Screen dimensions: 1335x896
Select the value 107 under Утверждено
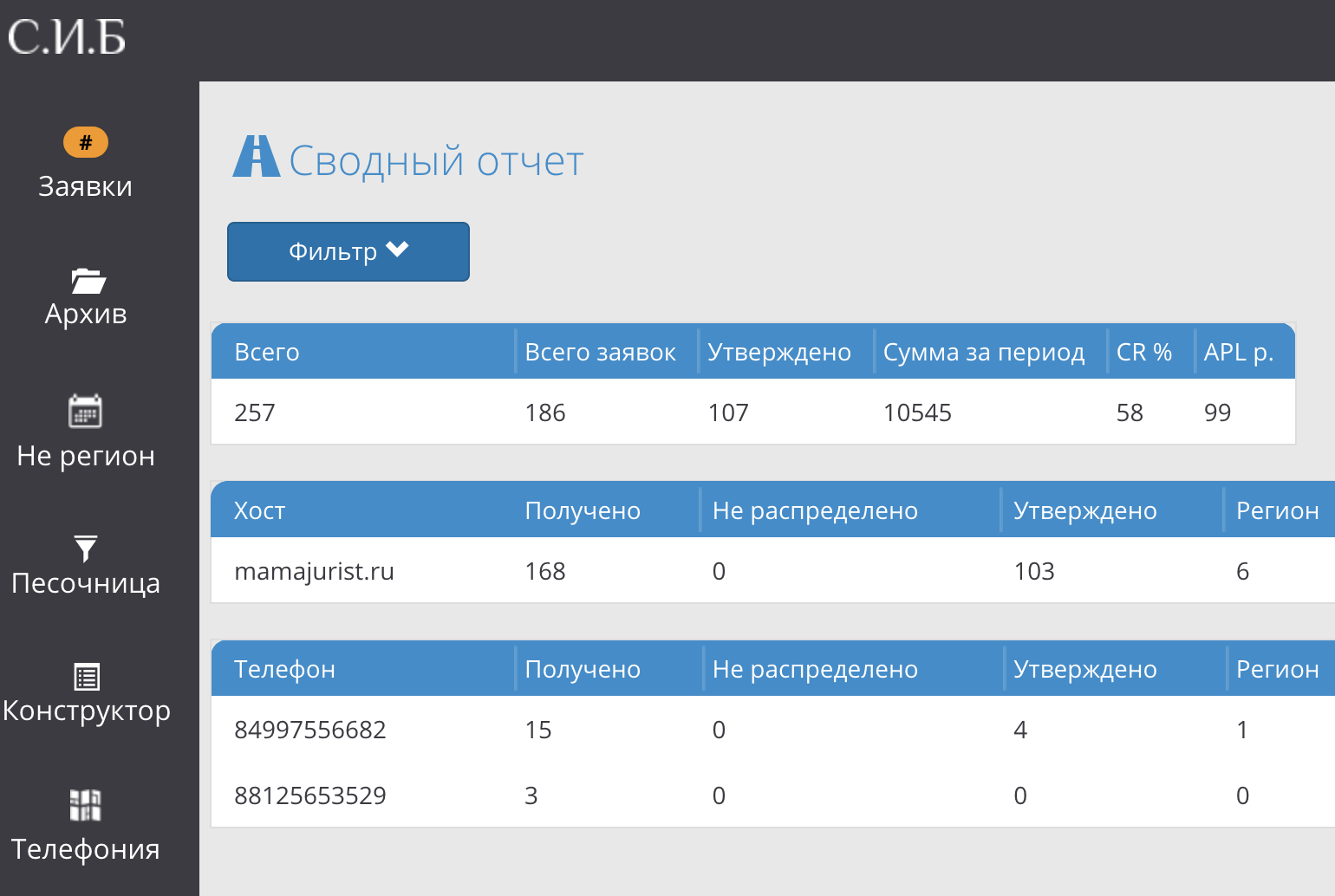pyautogui.click(x=728, y=412)
